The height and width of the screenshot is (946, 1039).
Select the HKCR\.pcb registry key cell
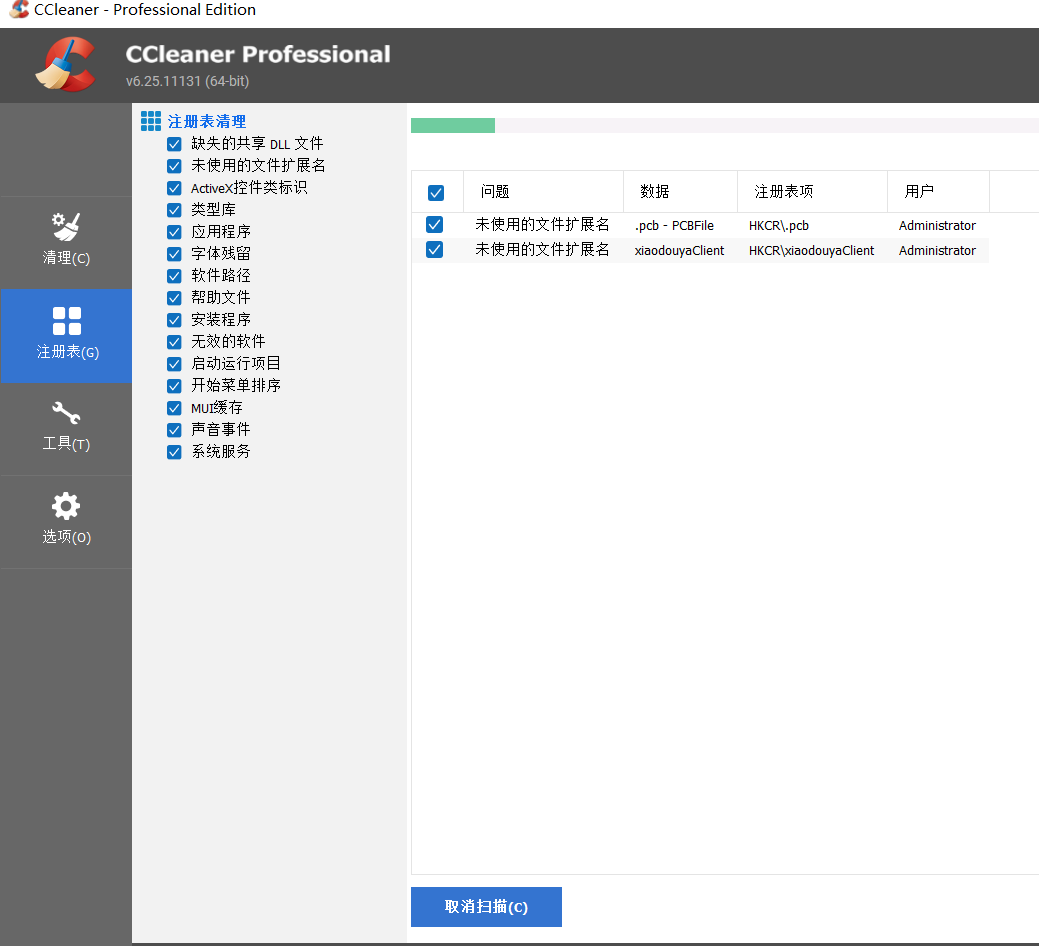(779, 225)
